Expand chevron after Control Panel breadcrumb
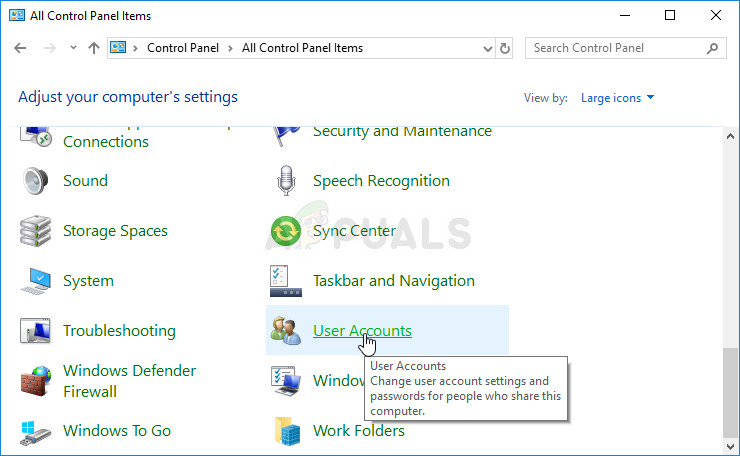The height and width of the screenshot is (456, 740). coord(230,48)
